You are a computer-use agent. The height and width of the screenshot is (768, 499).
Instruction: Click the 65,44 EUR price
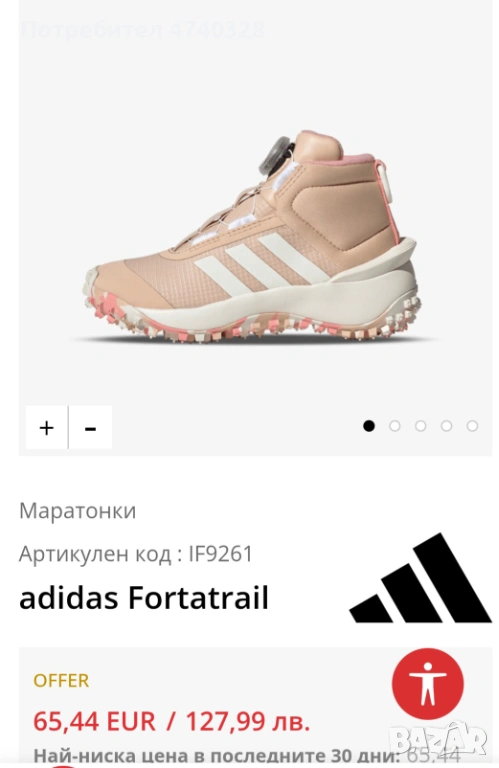click(x=94, y=721)
